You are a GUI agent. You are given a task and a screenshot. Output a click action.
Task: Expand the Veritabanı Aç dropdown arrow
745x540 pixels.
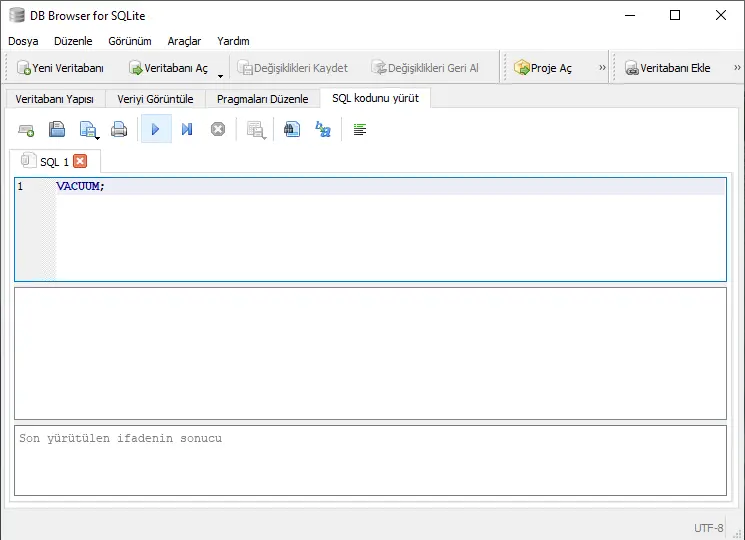[220, 75]
